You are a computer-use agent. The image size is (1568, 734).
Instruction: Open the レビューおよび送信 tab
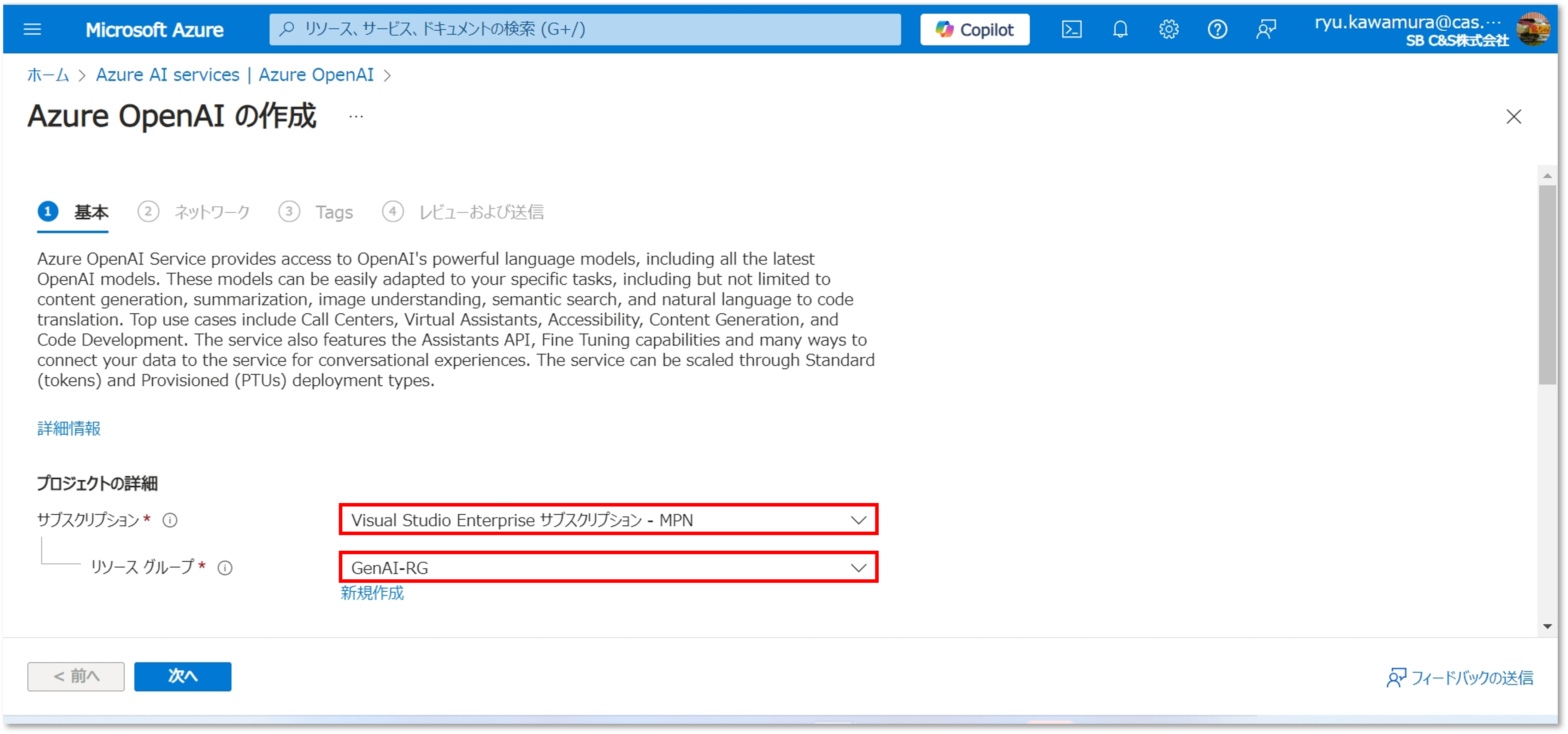(x=462, y=212)
